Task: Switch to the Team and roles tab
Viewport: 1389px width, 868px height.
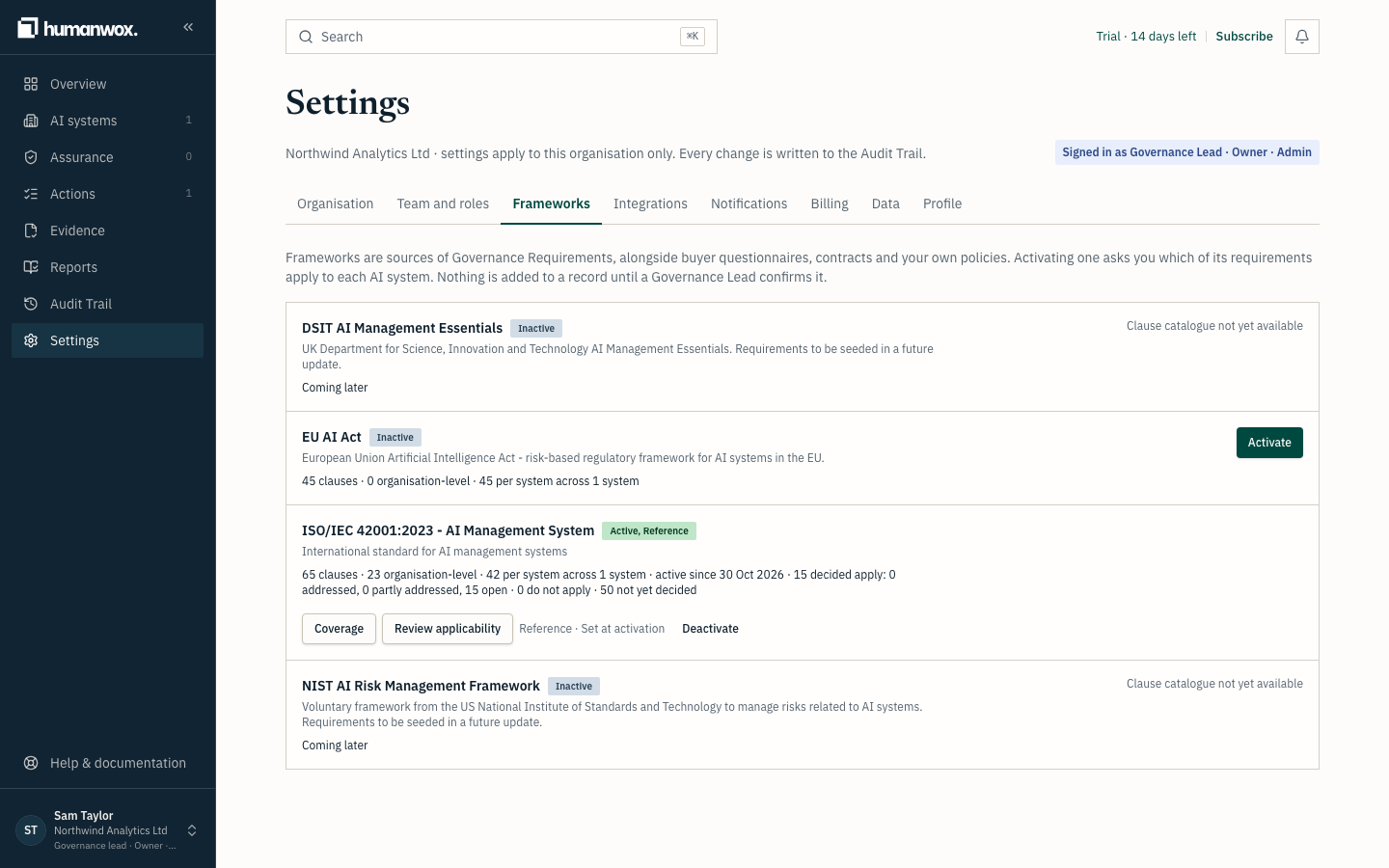Action: [443, 203]
